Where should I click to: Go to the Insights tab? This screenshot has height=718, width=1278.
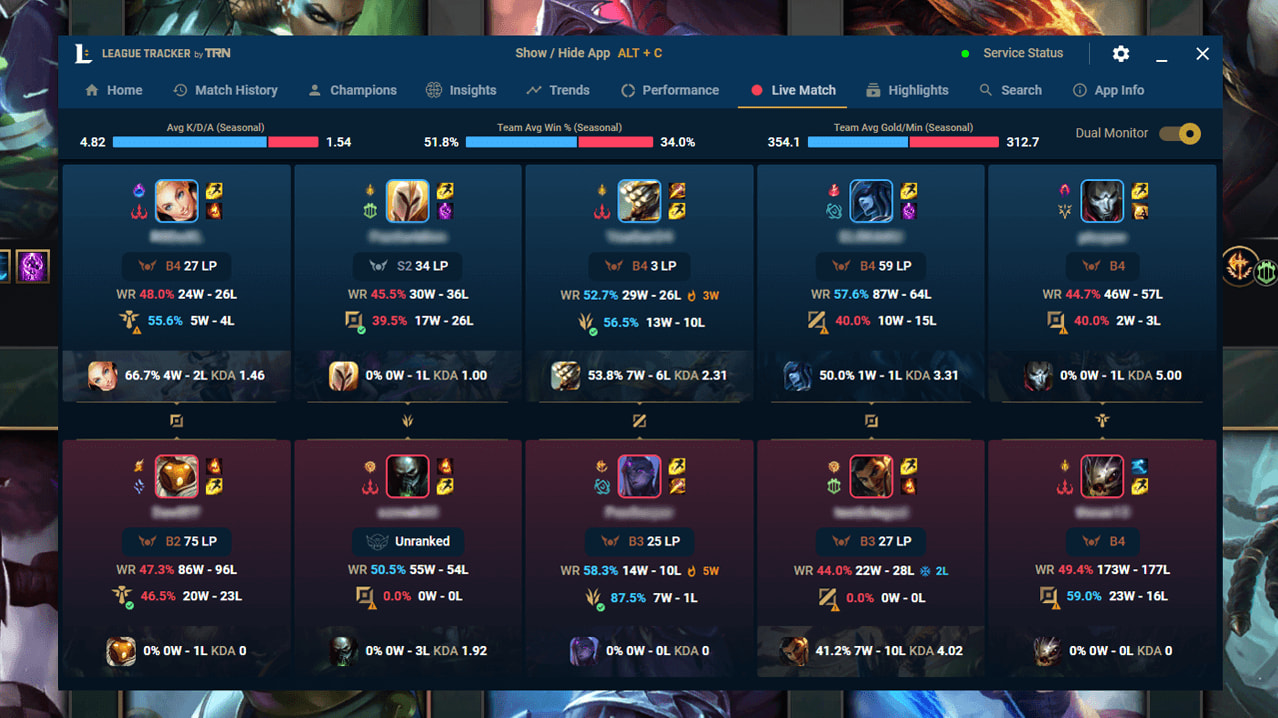point(461,90)
